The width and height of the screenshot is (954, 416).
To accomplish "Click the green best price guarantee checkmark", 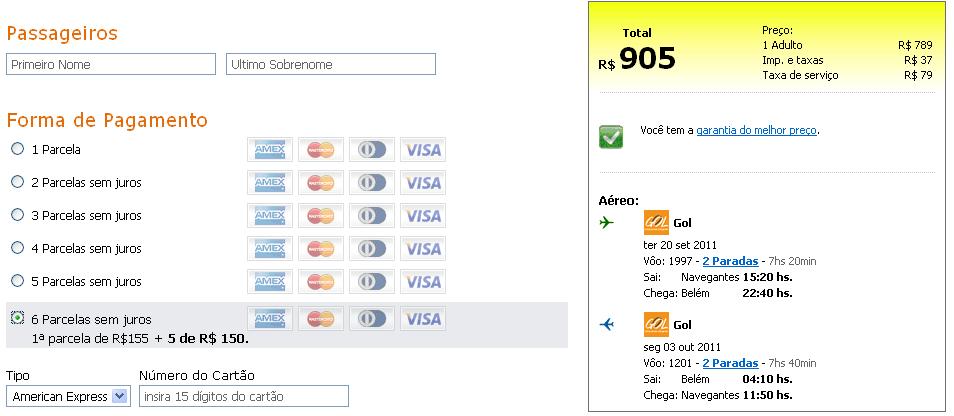I will coord(611,136).
